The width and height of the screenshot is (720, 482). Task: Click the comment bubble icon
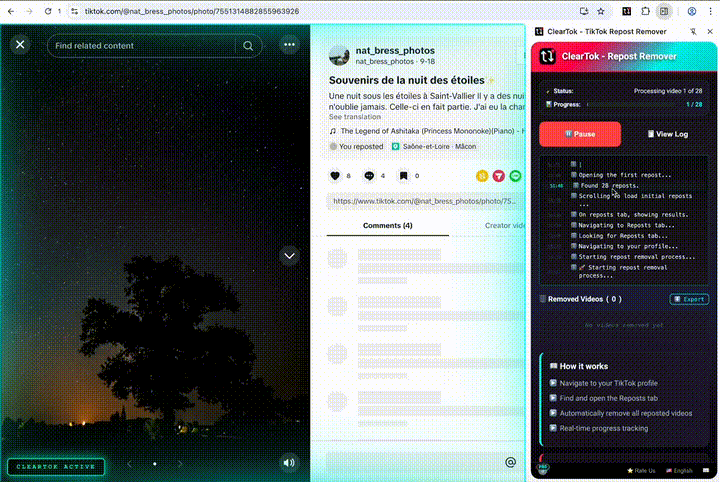369,176
